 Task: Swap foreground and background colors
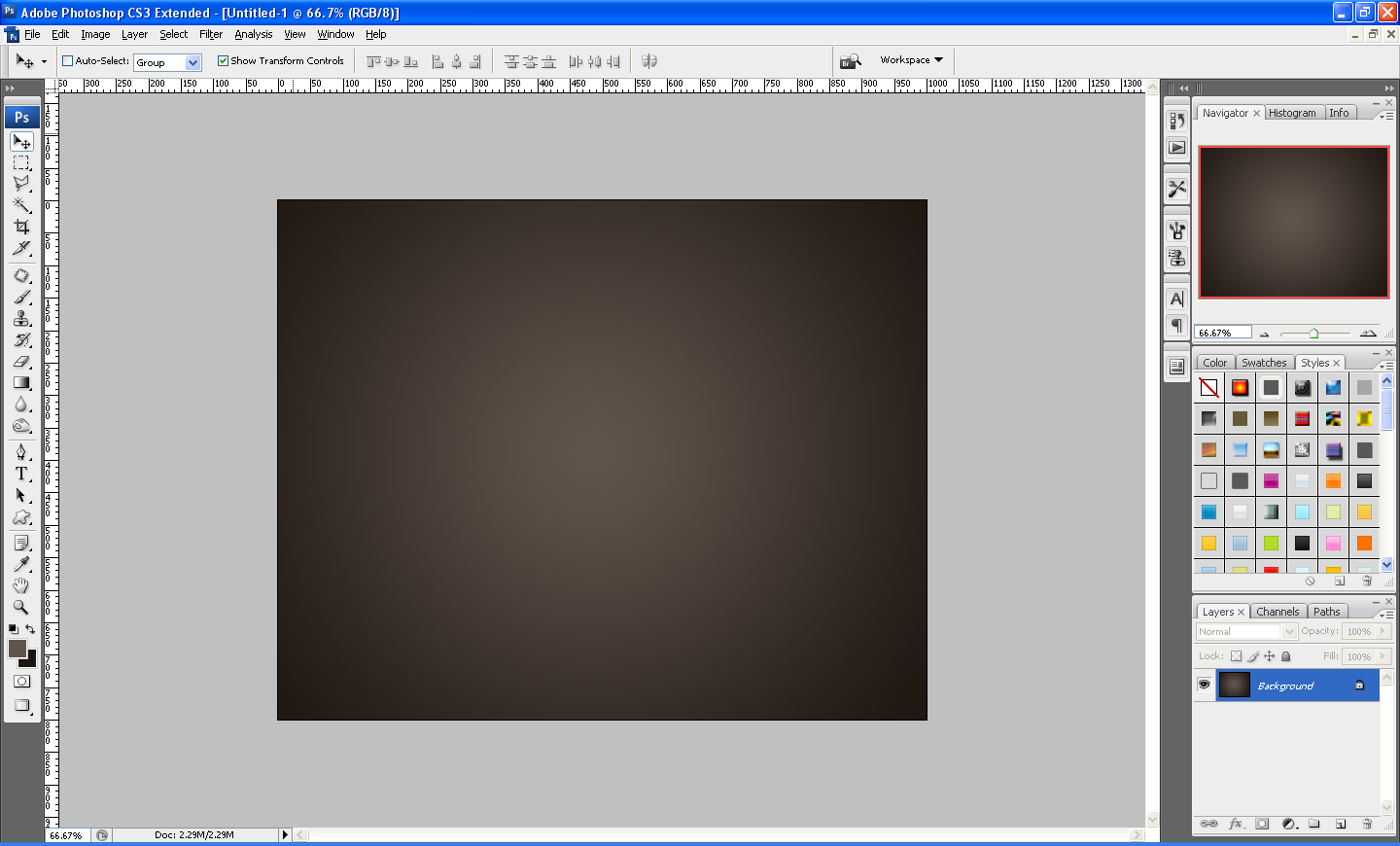point(30,629)
